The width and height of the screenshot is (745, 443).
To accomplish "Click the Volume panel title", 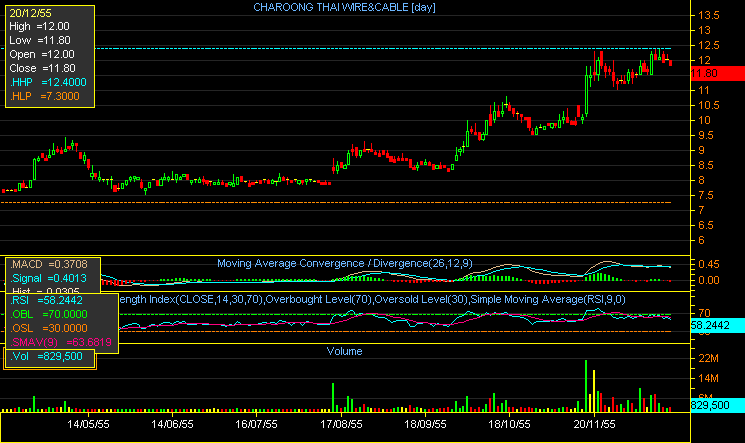I will click(x=344, y=351).
